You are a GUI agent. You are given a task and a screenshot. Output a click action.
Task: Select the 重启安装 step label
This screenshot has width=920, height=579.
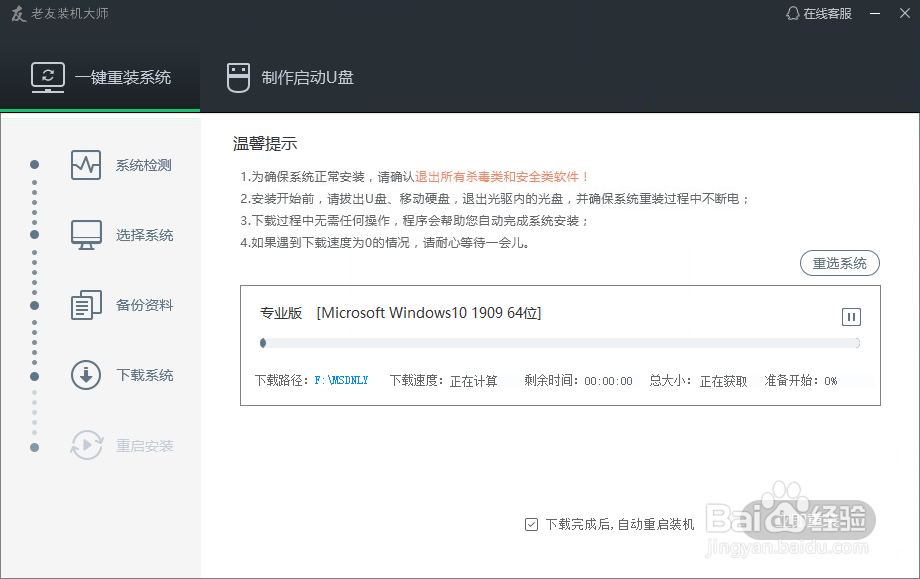[x=144, y=446]
